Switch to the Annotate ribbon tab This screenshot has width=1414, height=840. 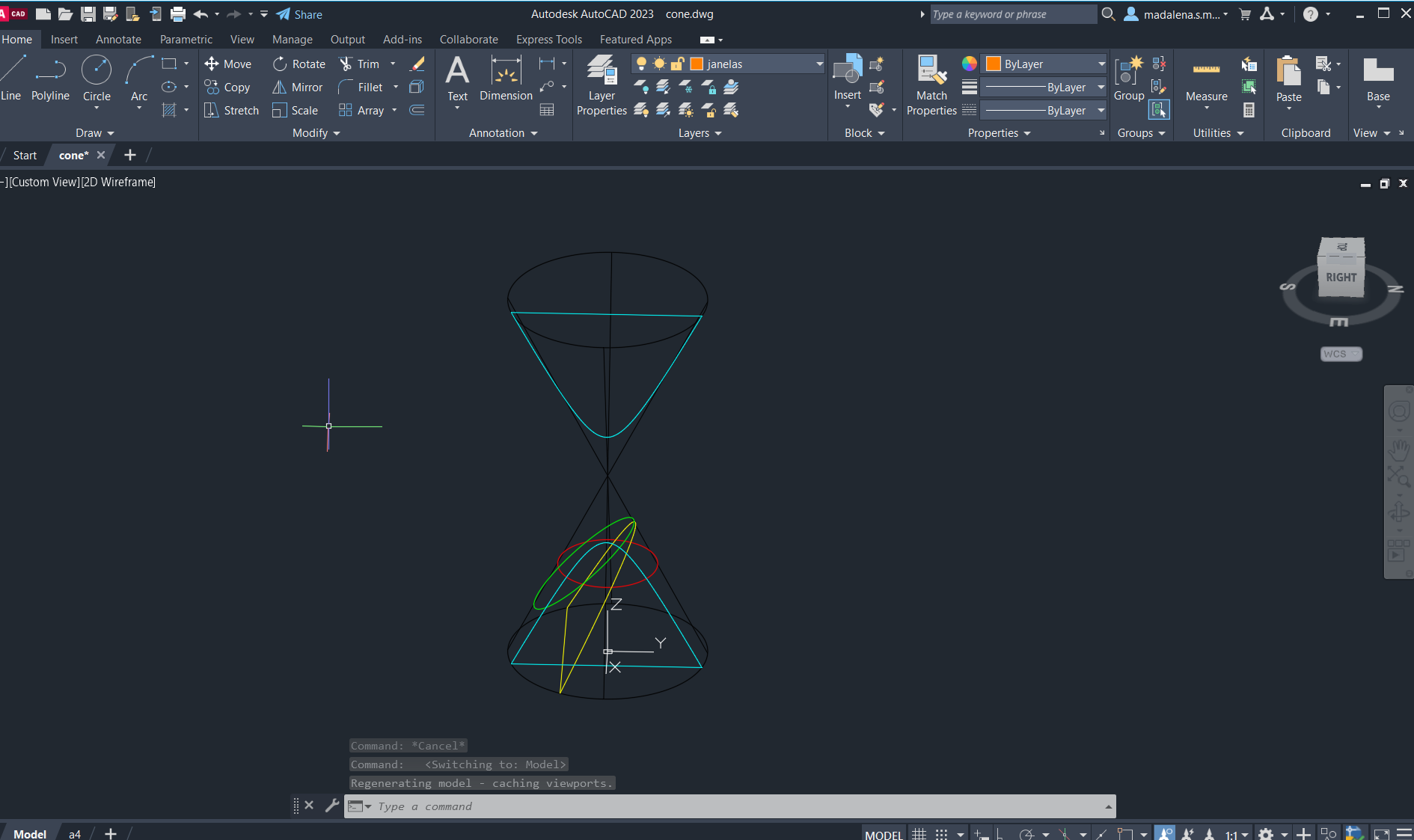[118, 40]
